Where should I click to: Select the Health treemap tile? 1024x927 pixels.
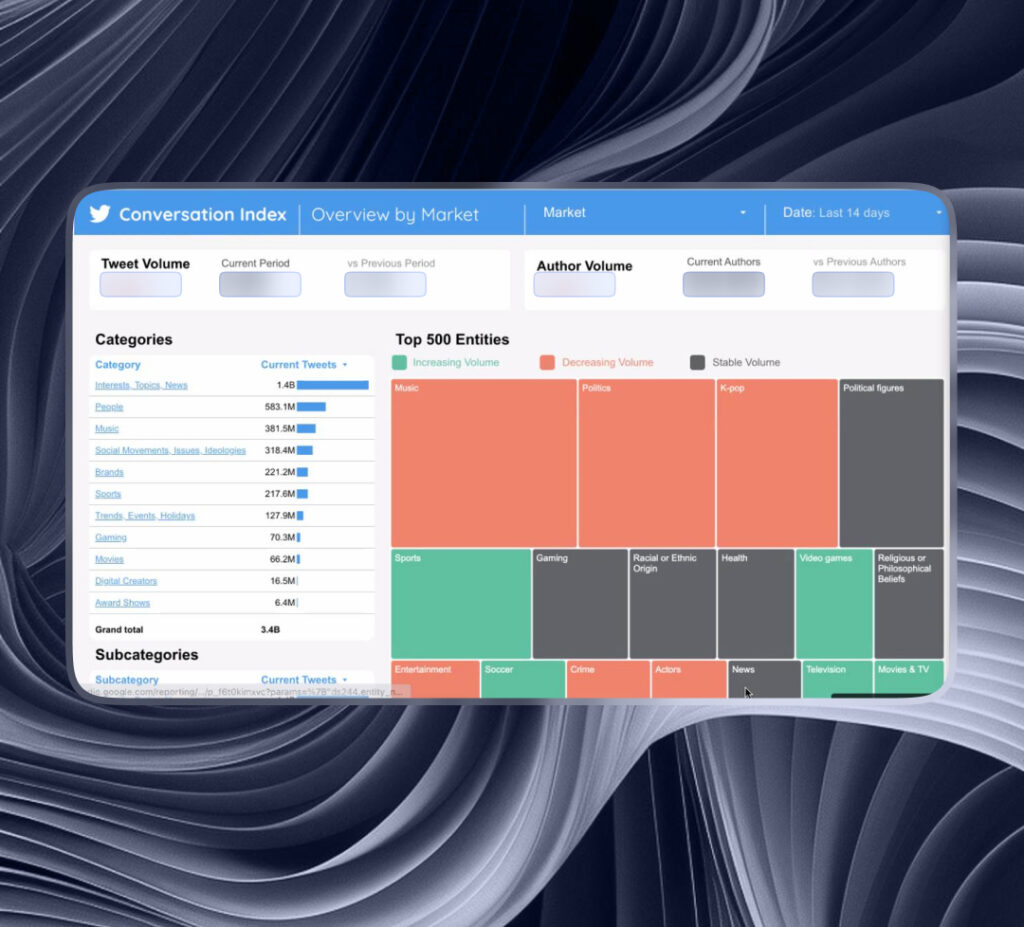tap(756, 604)
